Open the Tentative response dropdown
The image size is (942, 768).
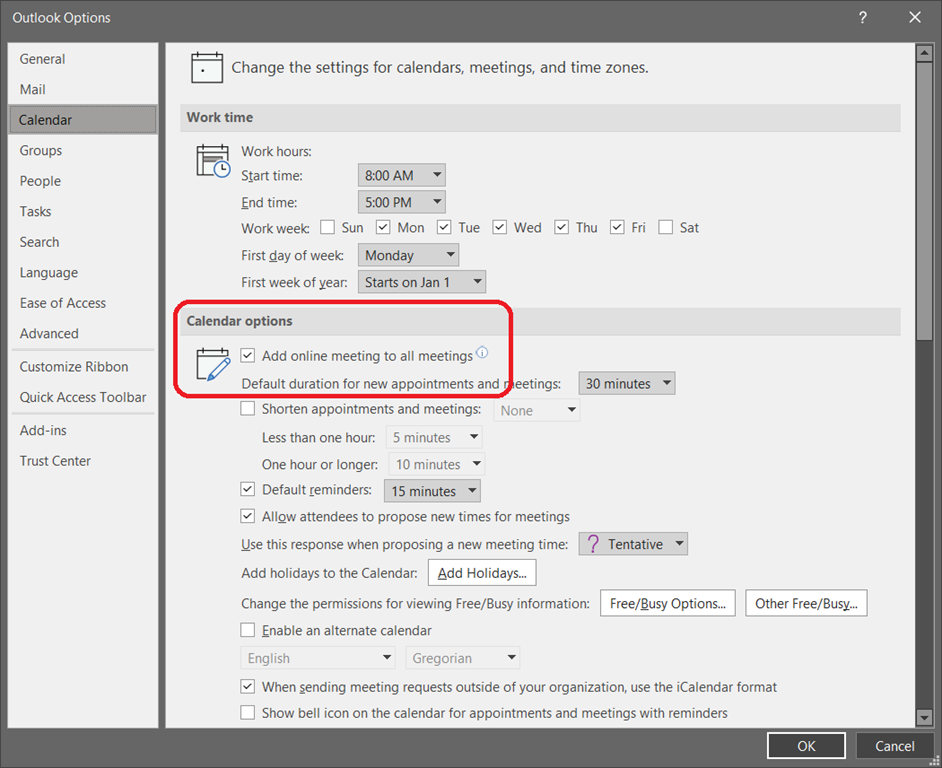tap(634, 544)
